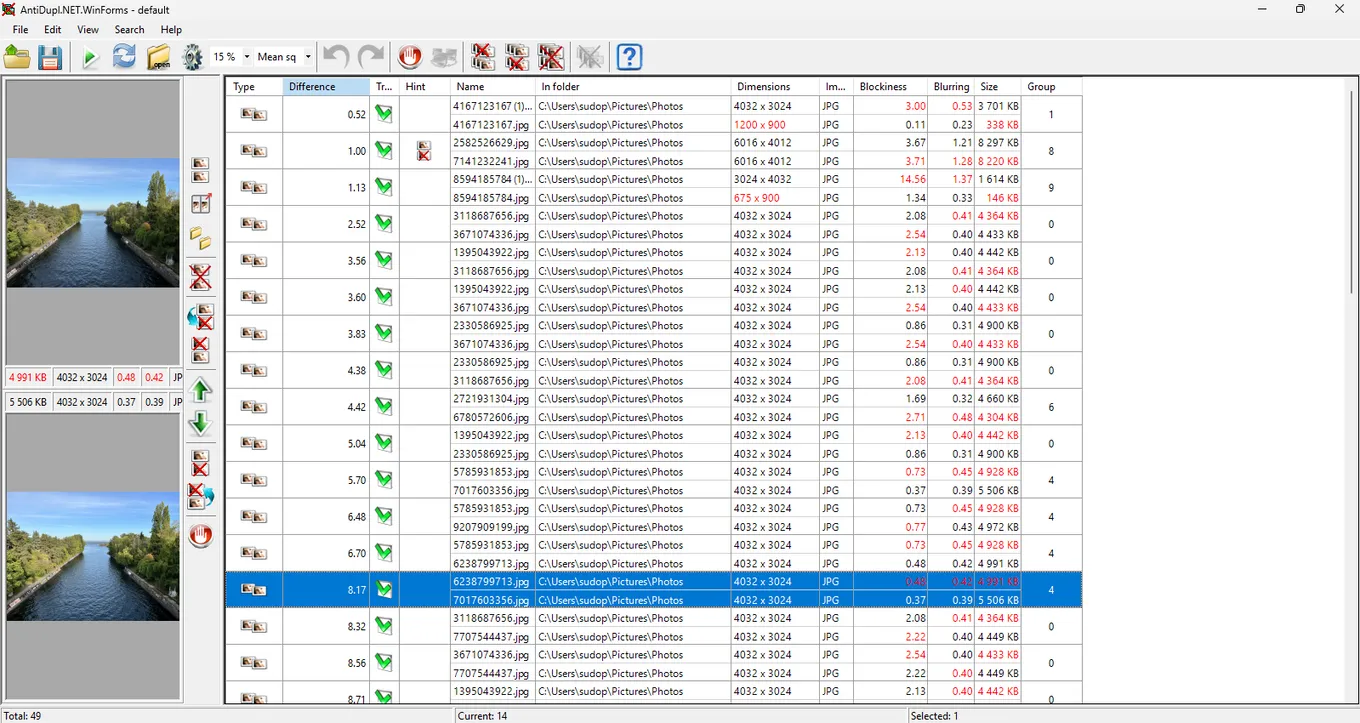Click the Undo arrow in toolbar

coord(337,58)
